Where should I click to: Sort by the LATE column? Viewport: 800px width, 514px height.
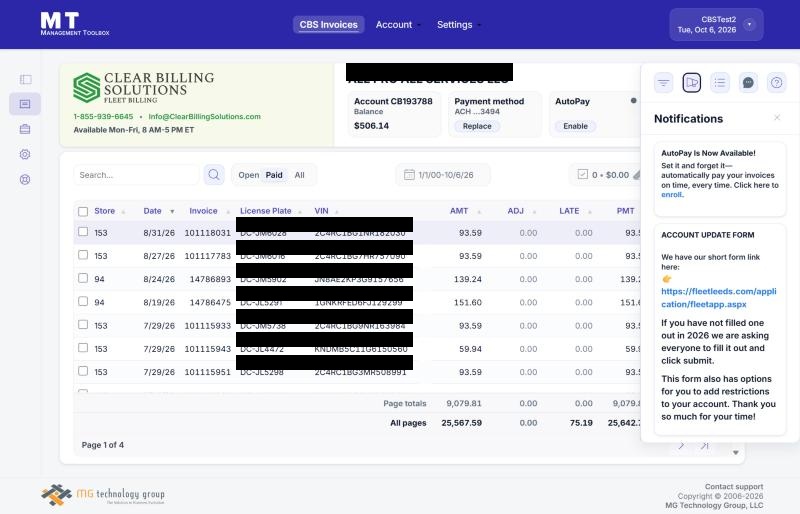pos(576,211)
